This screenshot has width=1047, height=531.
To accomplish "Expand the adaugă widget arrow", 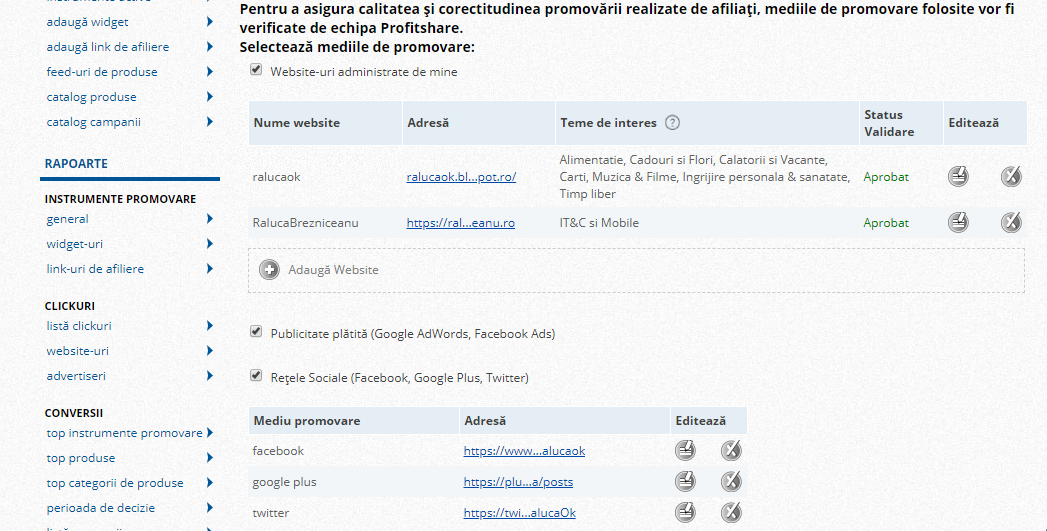I will click(x=210, y=22).
